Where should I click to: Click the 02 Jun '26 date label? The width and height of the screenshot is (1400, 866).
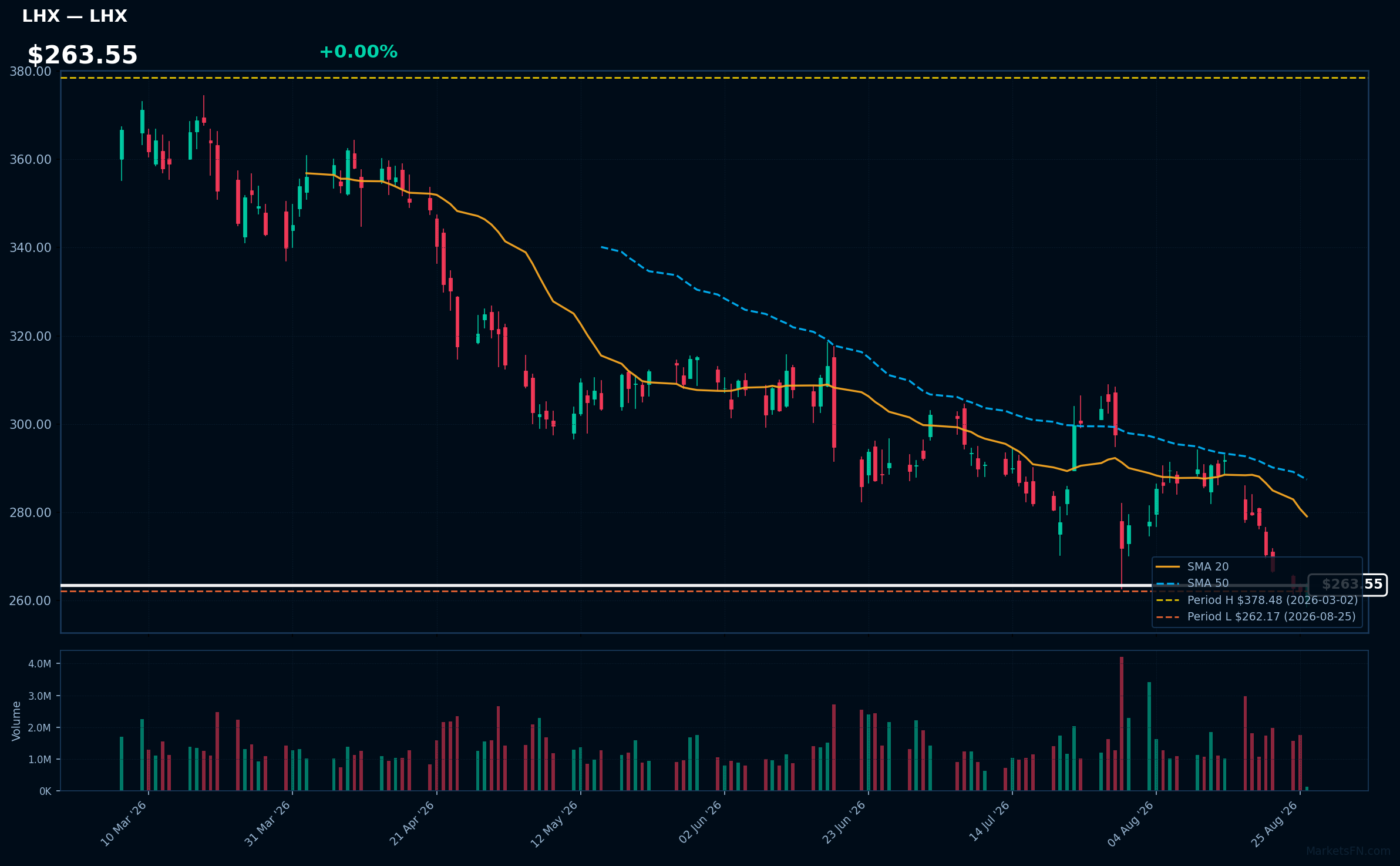coord(699,824)
